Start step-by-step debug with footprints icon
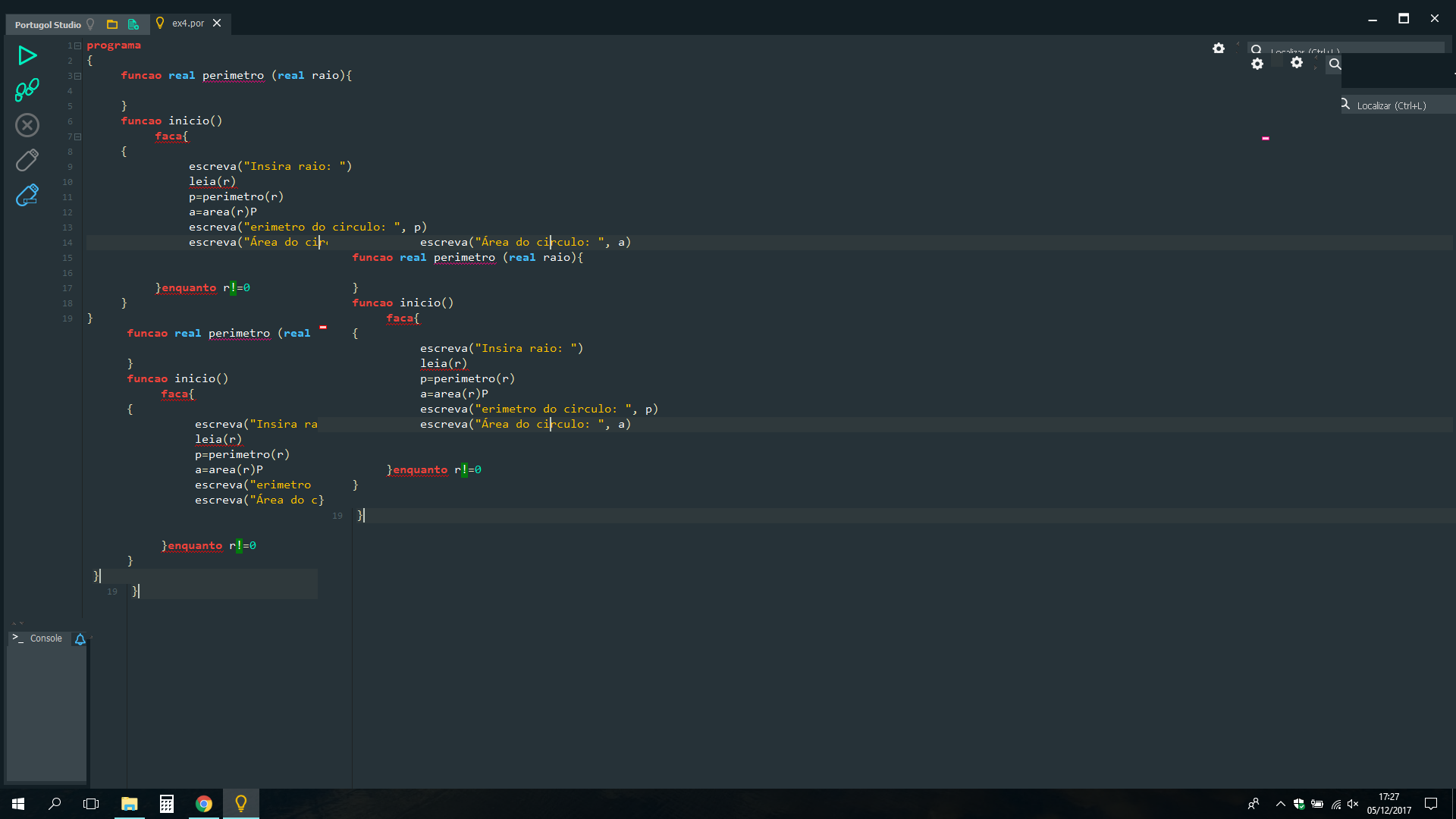Image resolution: width=1456 pixels, height=819 pixels. pyautogui.click(x=27, y=90)
